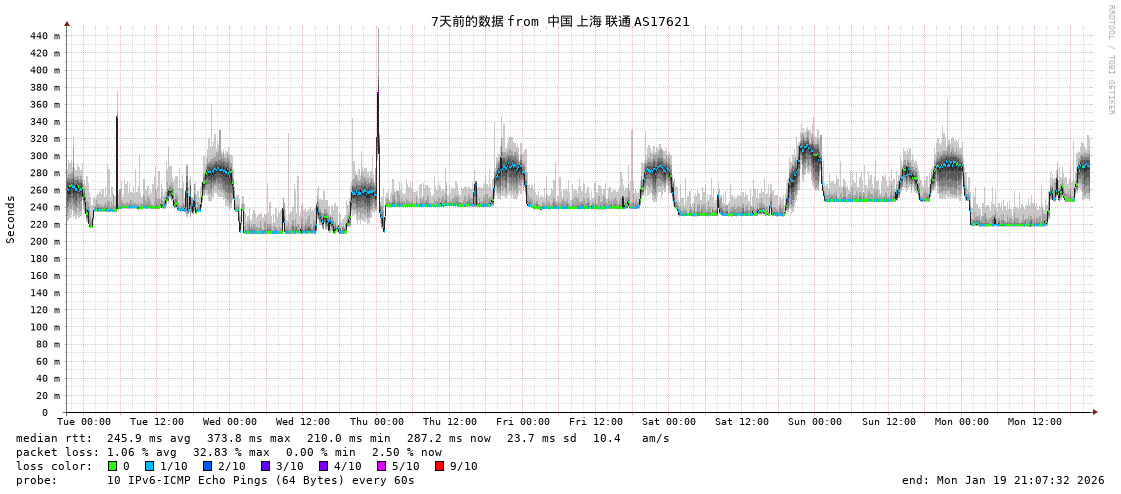The image size is (1121, 494).
Task: Click the 200 m y-axis tick label
Action: (x=44, y=241)
